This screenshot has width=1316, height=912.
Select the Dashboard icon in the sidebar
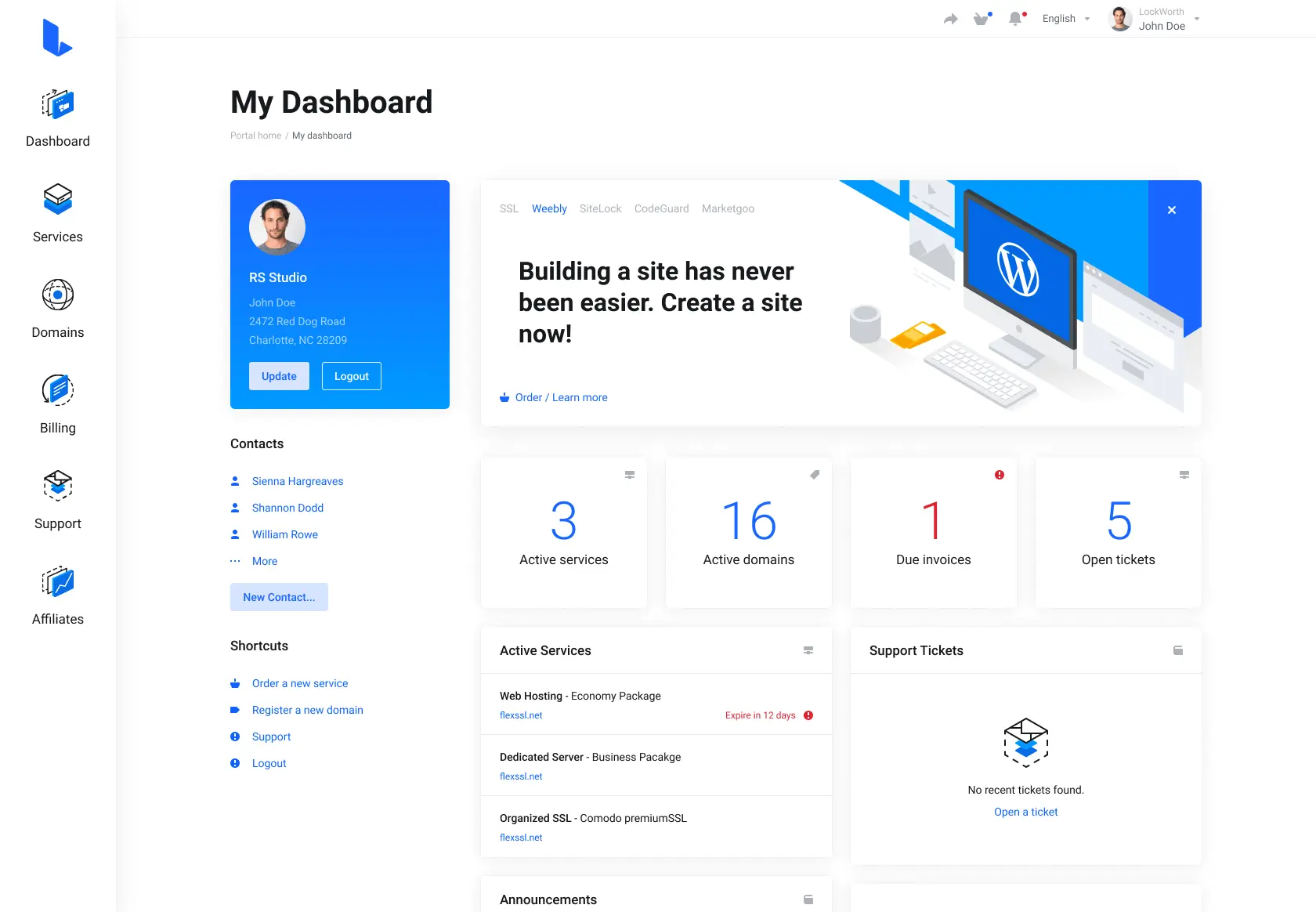57,103
